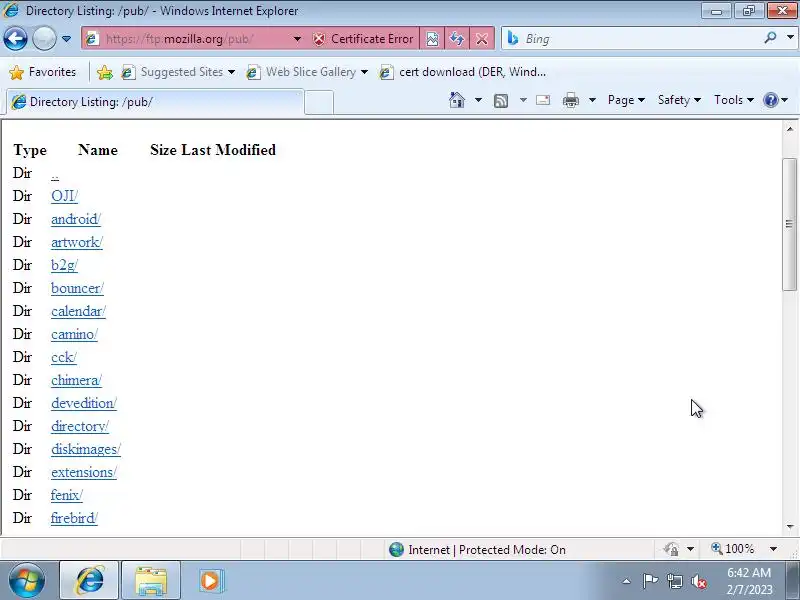Image resolution: width=800 pixels, height=600 pixels.
Task: Launch Windows Media Player taskbar icon
Action: tap(211, 580)
